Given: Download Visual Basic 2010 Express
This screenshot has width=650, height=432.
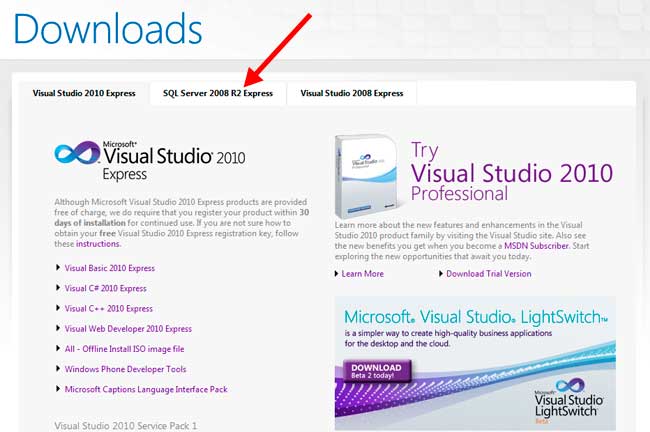Looking at the screenshot, I should pos(109,268).
